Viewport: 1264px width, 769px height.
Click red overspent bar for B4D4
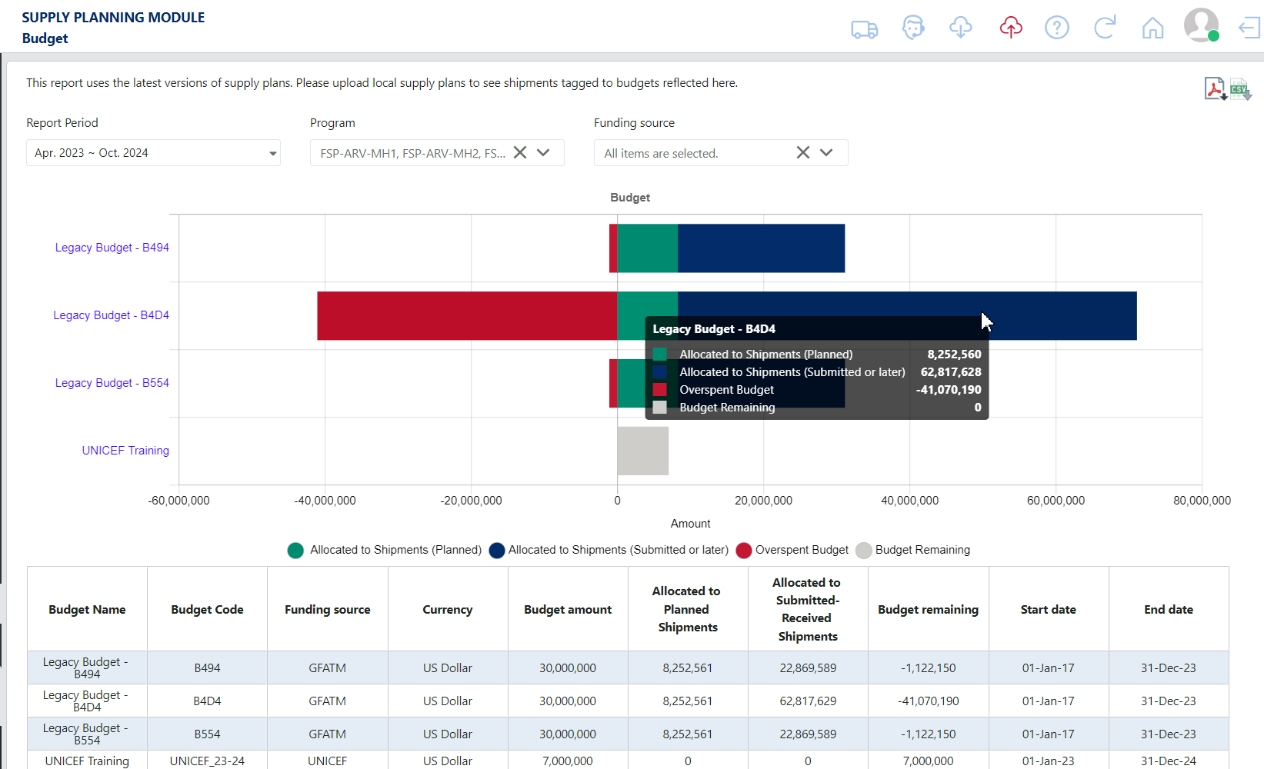click(467, 316)
